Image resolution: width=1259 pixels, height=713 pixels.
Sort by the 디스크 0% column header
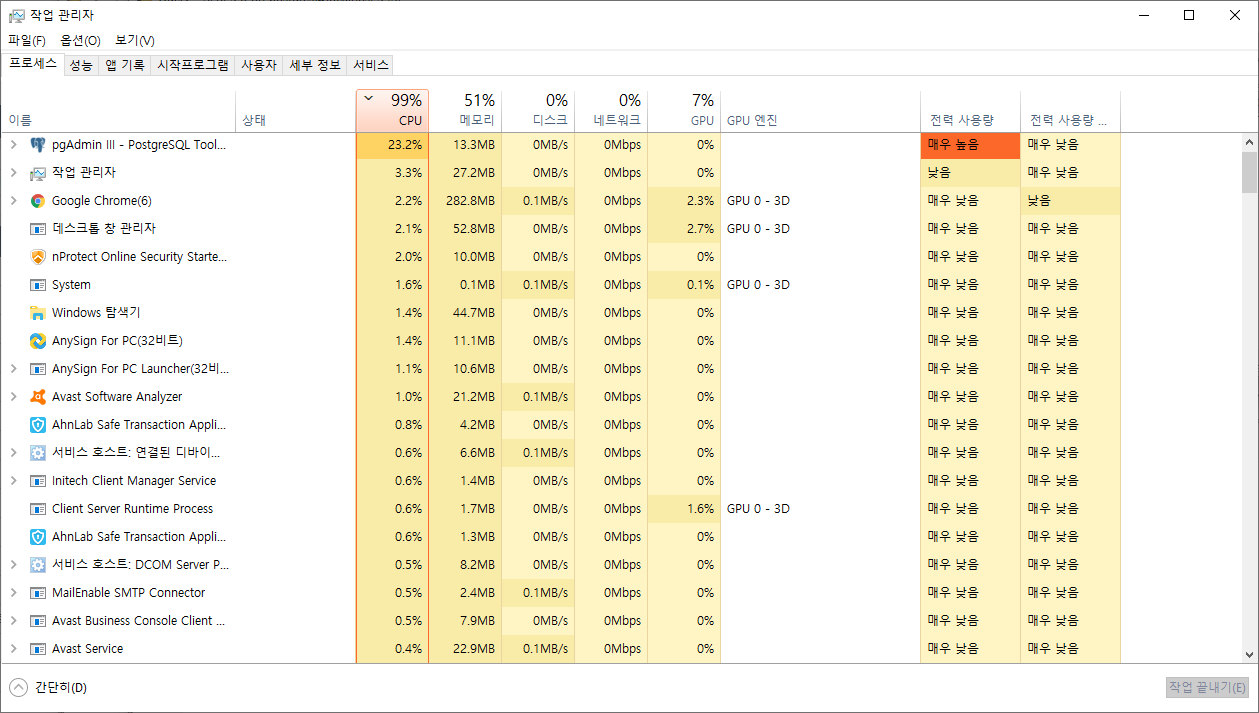click(538, 110)
